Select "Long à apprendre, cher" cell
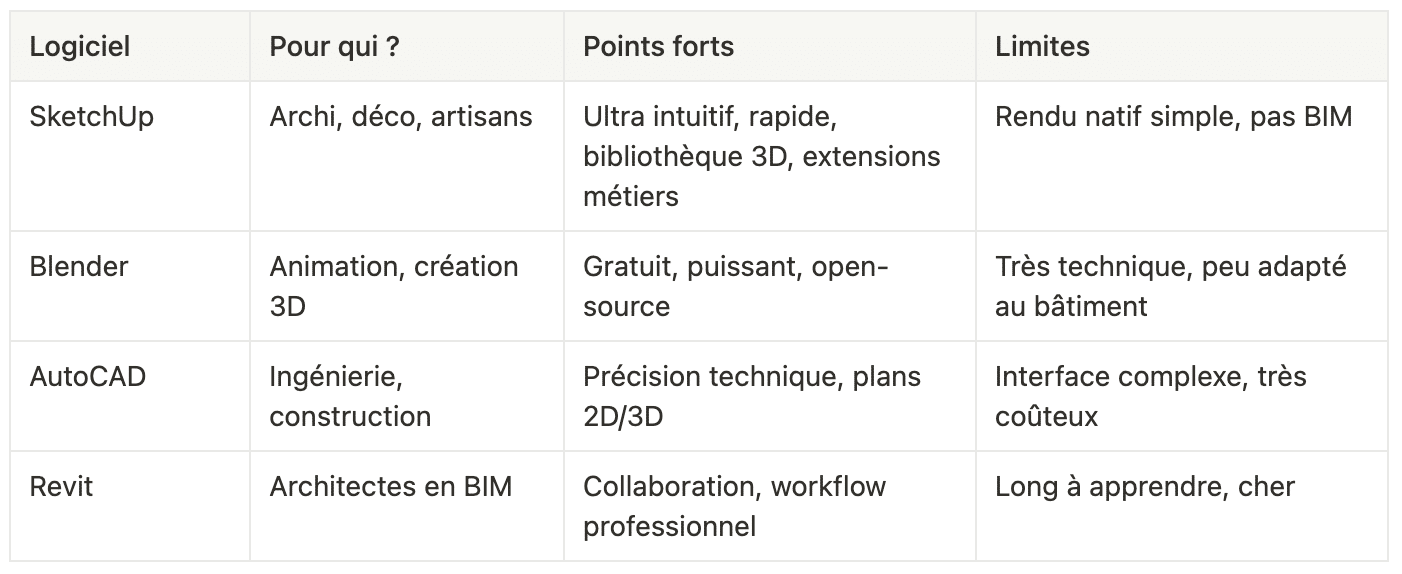 pyautogui.click(x=1182, y=506)
